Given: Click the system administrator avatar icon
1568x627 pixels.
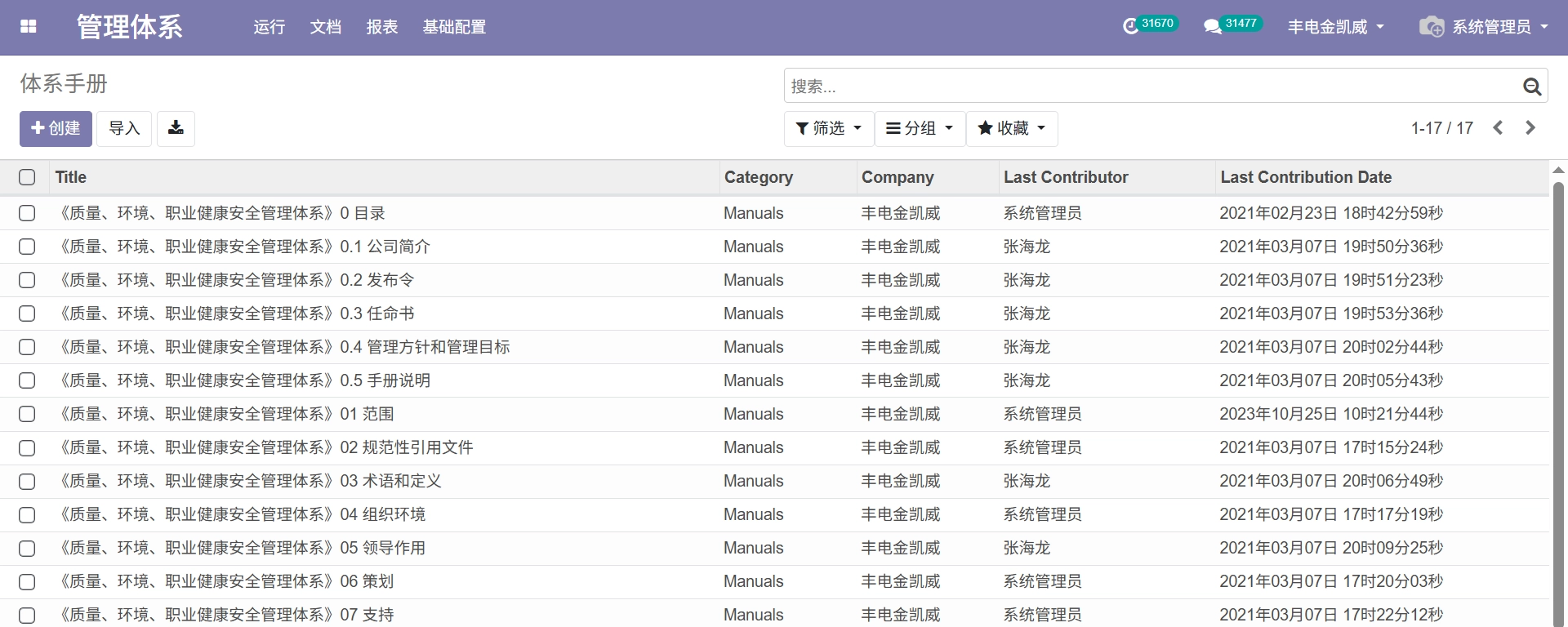Looking at the screenshot, I should [1431, 27].
